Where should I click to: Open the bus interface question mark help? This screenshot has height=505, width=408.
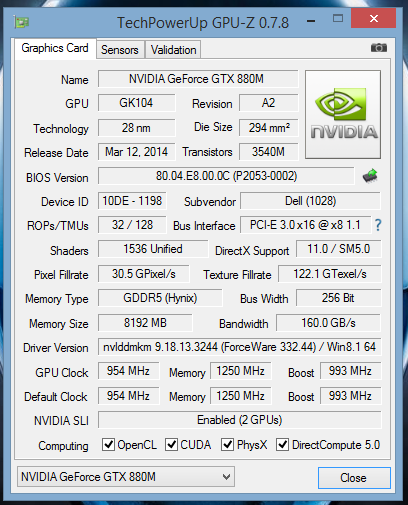coord(378,225)
